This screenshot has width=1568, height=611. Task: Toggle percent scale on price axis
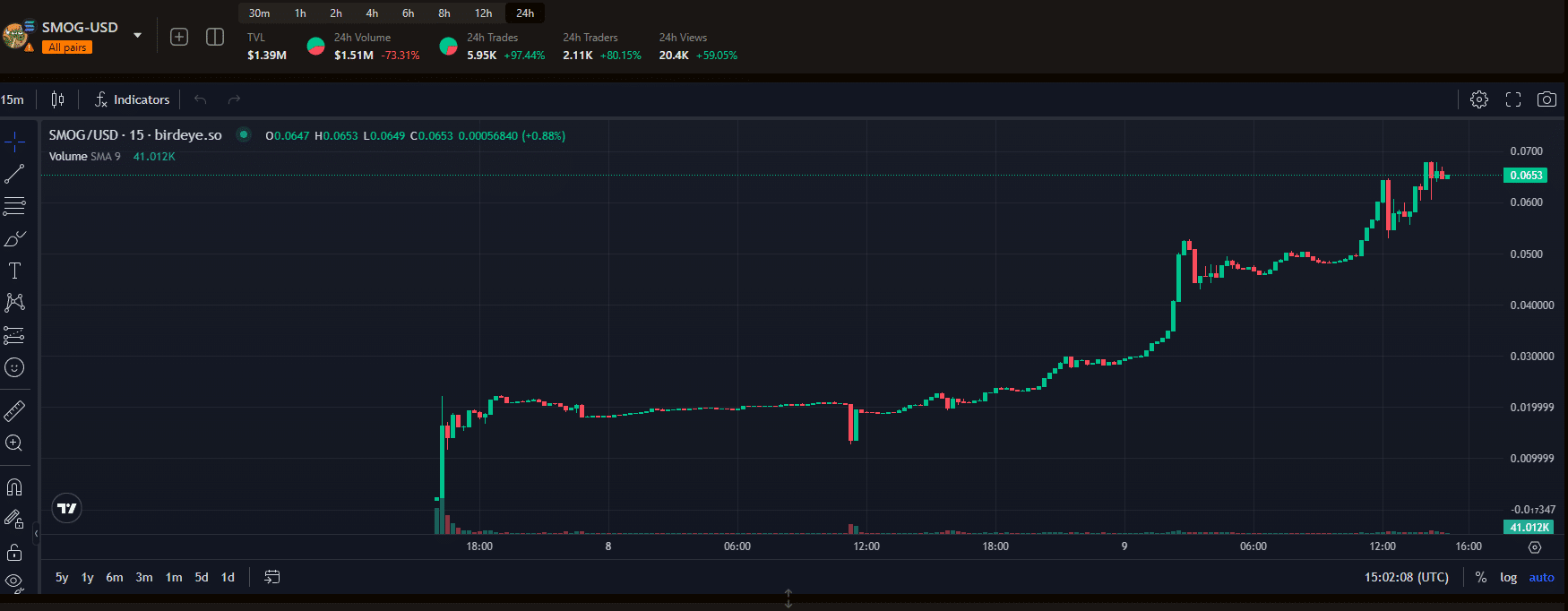[x=1481, y=578]
